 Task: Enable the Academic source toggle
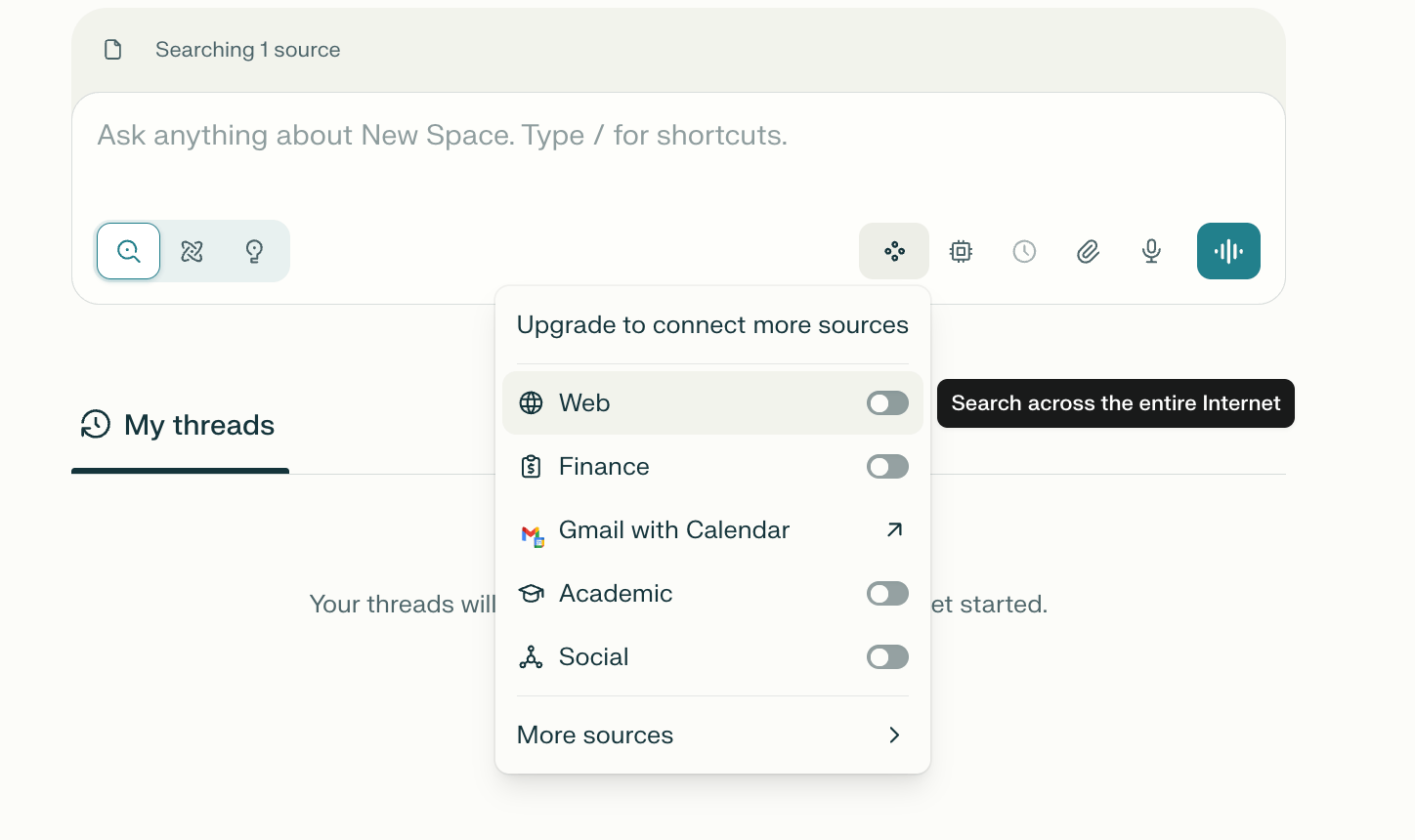[887, 594]
